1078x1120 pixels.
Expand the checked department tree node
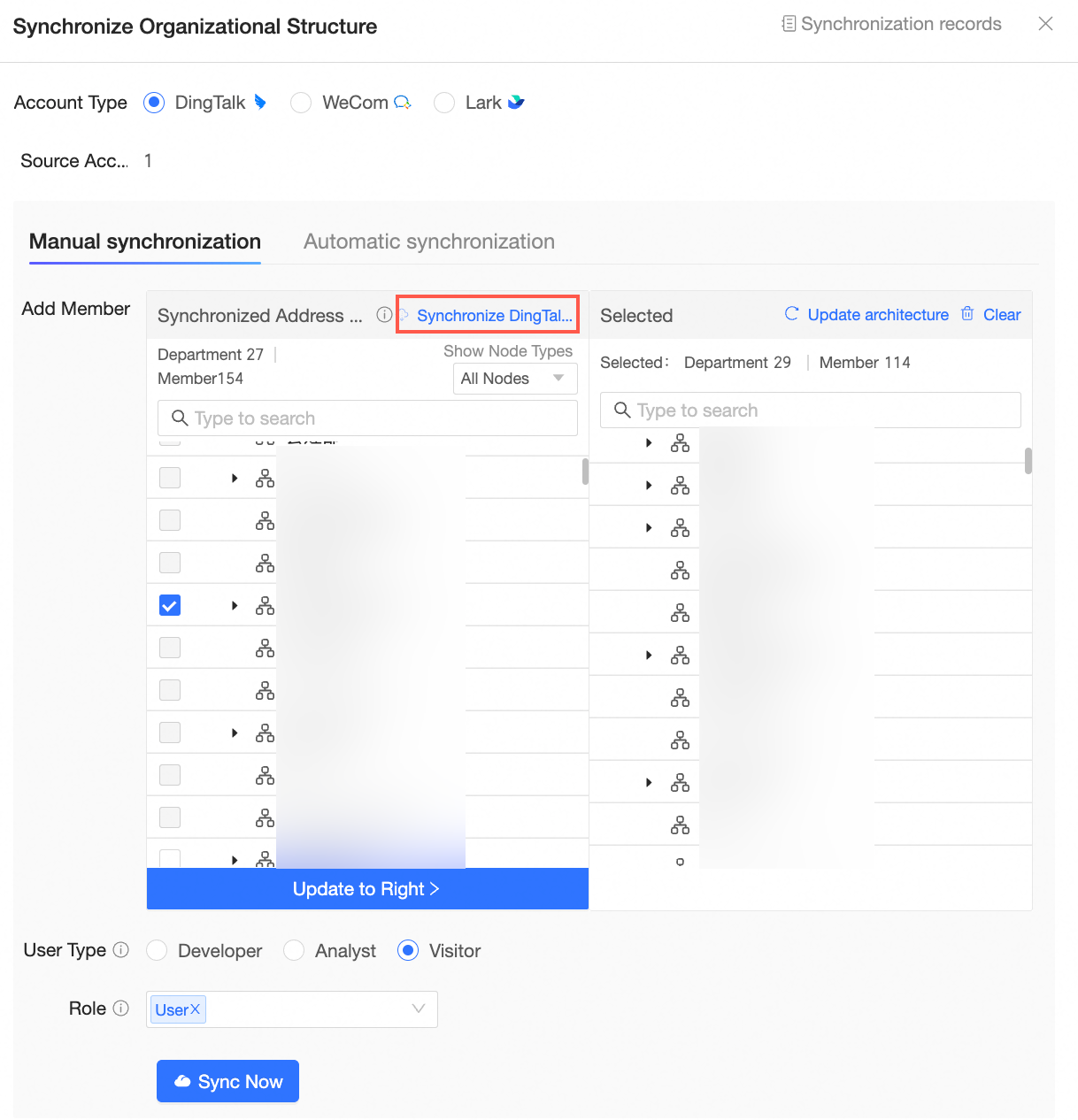pyautogui.click(x=235, y=605)
